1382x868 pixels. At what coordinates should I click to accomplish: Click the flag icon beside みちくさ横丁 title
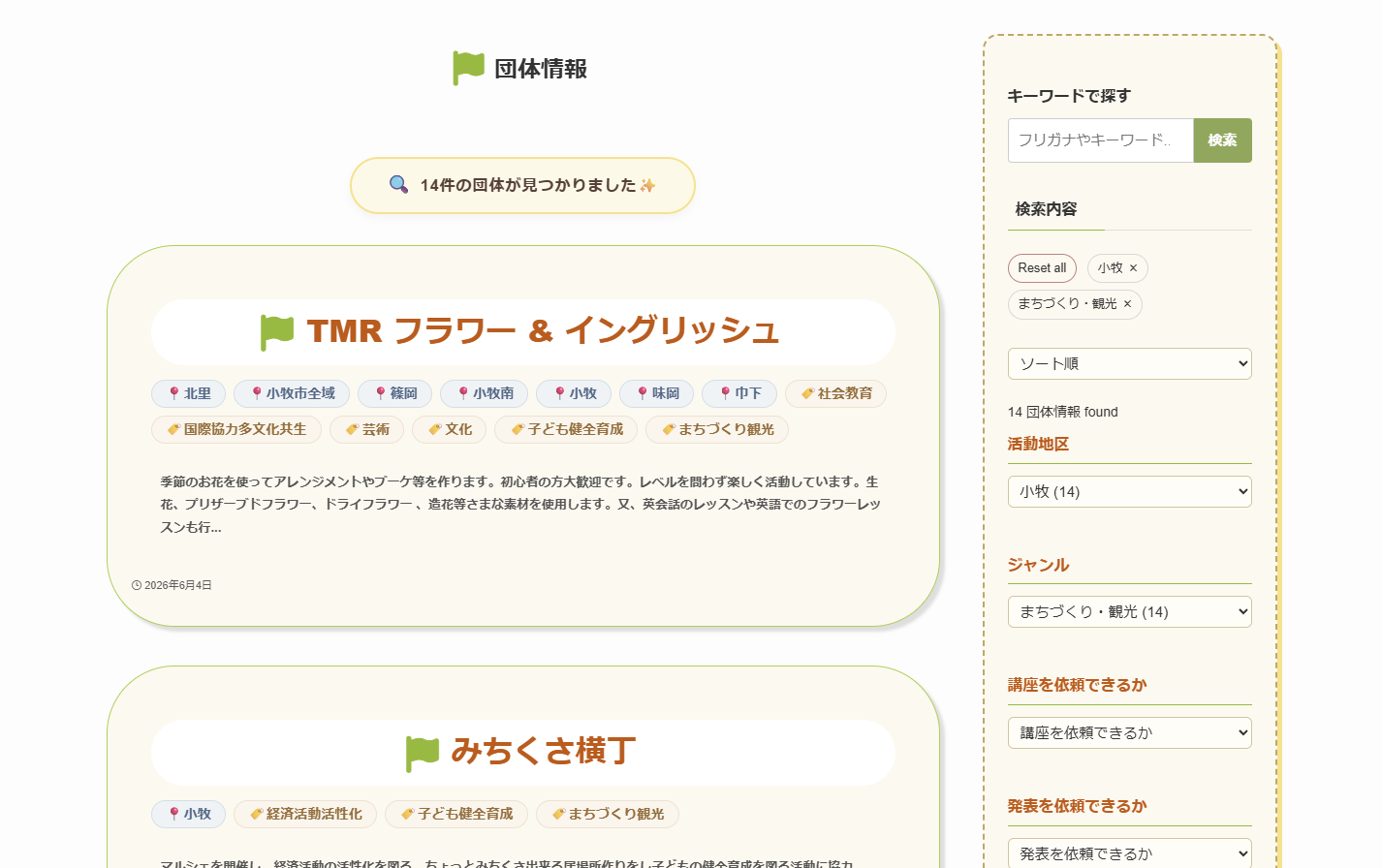click(423, 753)
